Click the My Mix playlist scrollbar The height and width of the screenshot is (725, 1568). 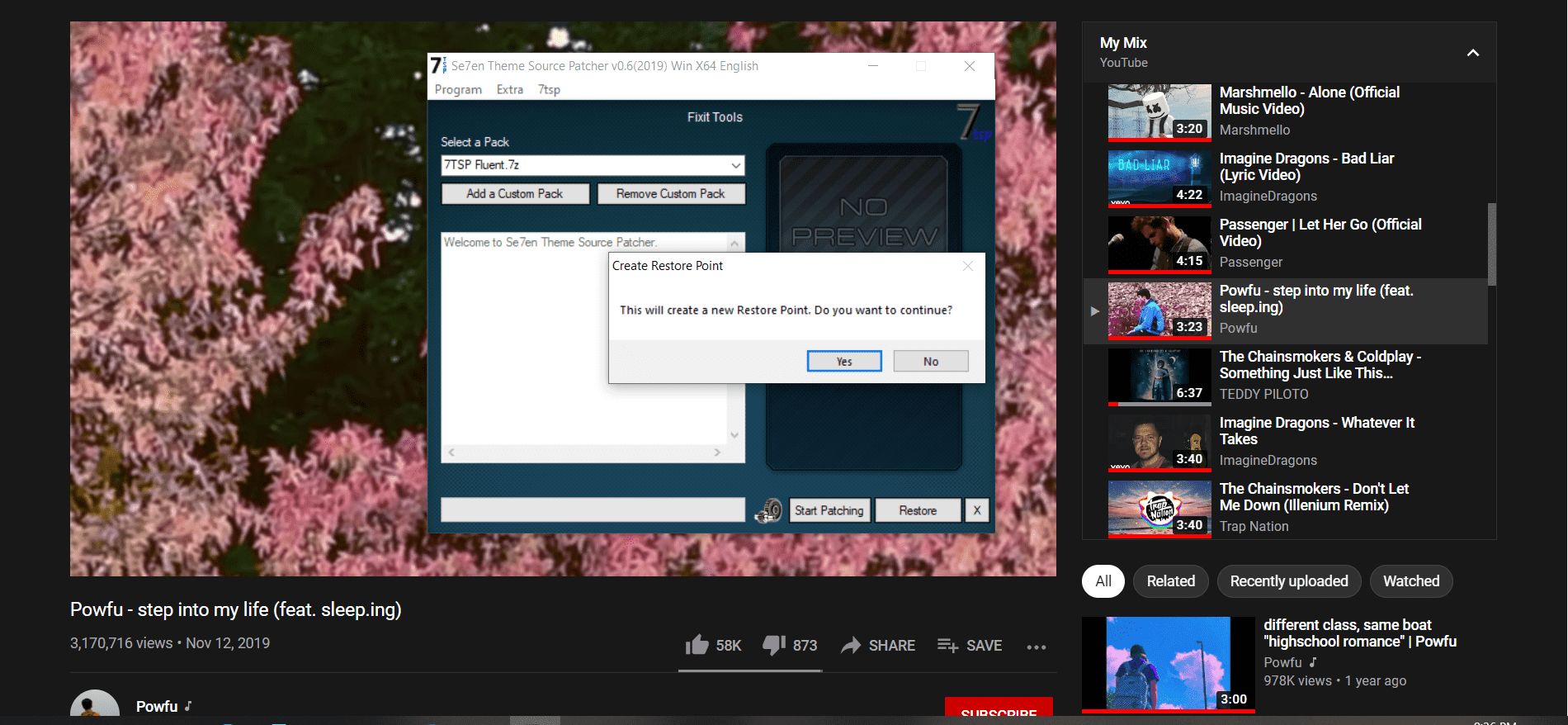(1492, 244)
